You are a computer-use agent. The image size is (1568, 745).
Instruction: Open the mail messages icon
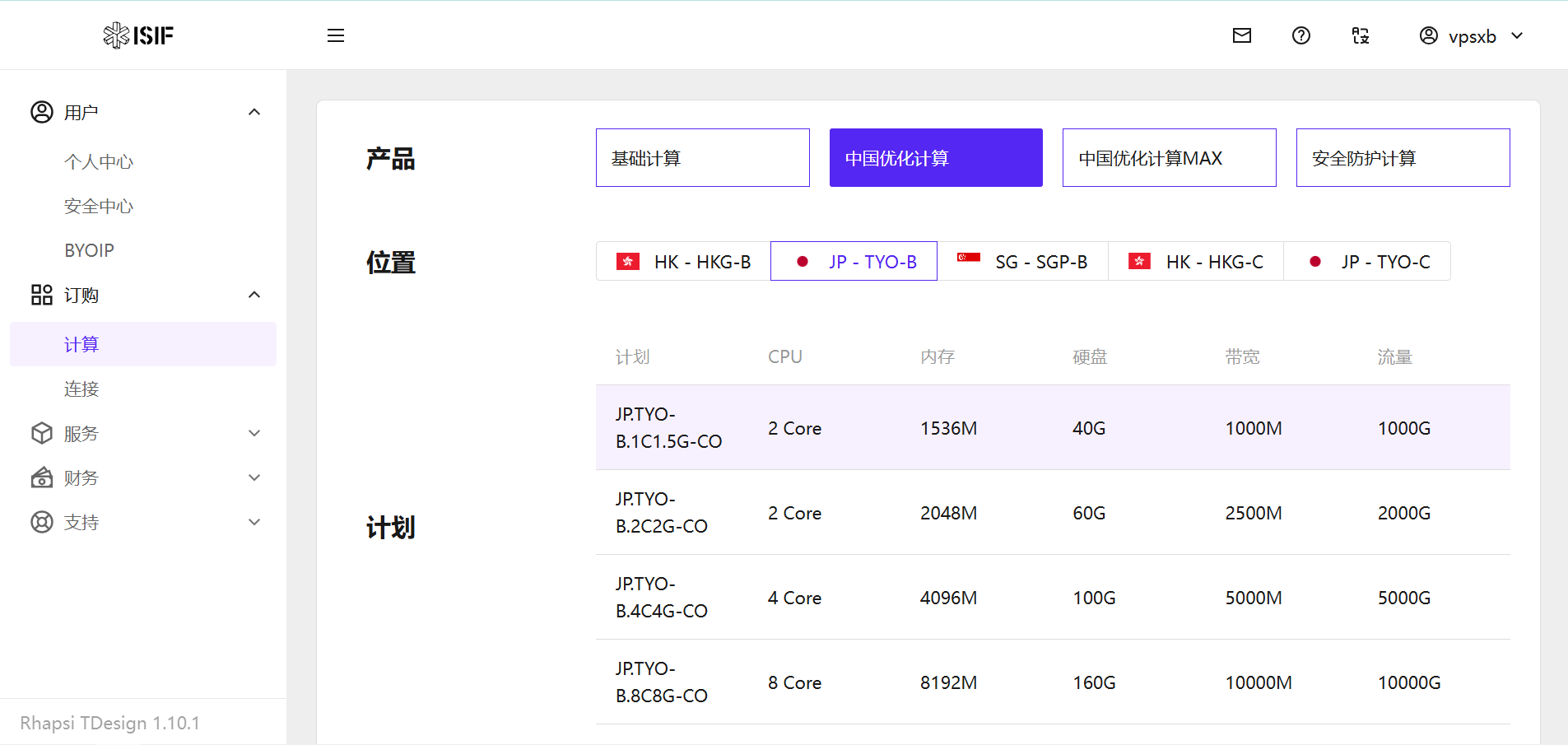pyautogui.click(x=1242, y=35)
